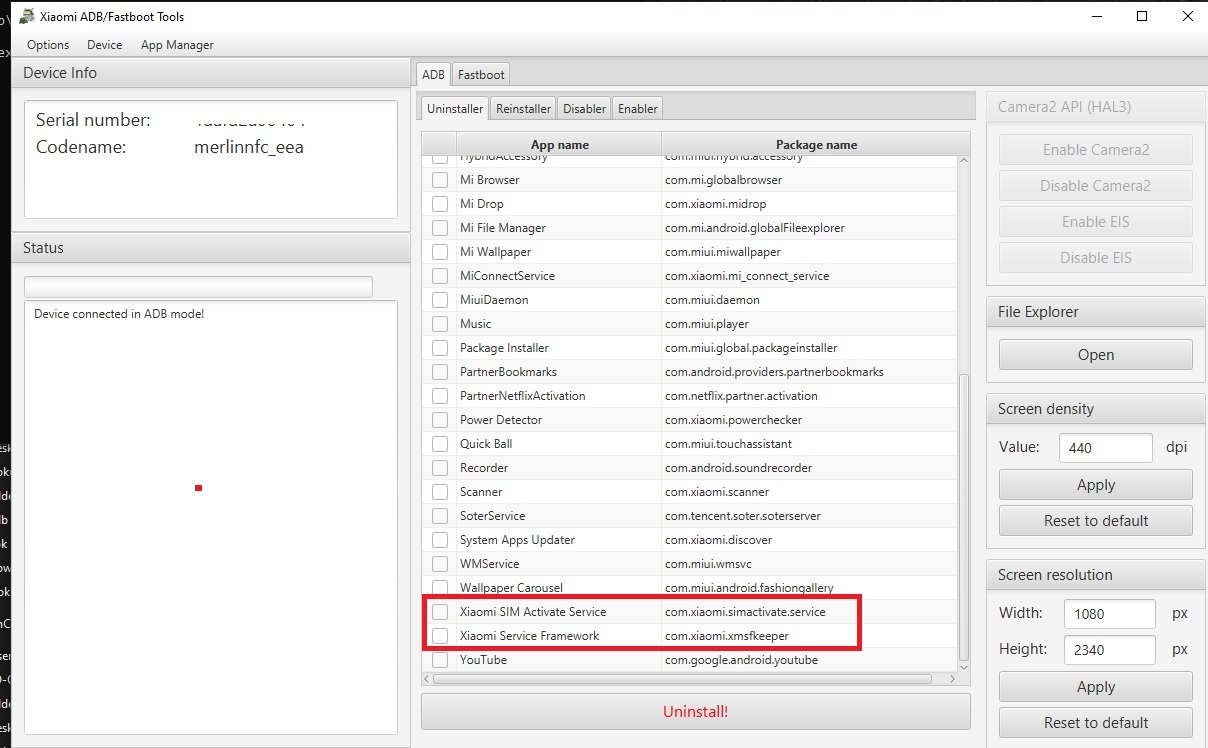Select package com.google.android.youtube
The width and height of the screenshot is (1208, 748).
[x=741, y=660]
